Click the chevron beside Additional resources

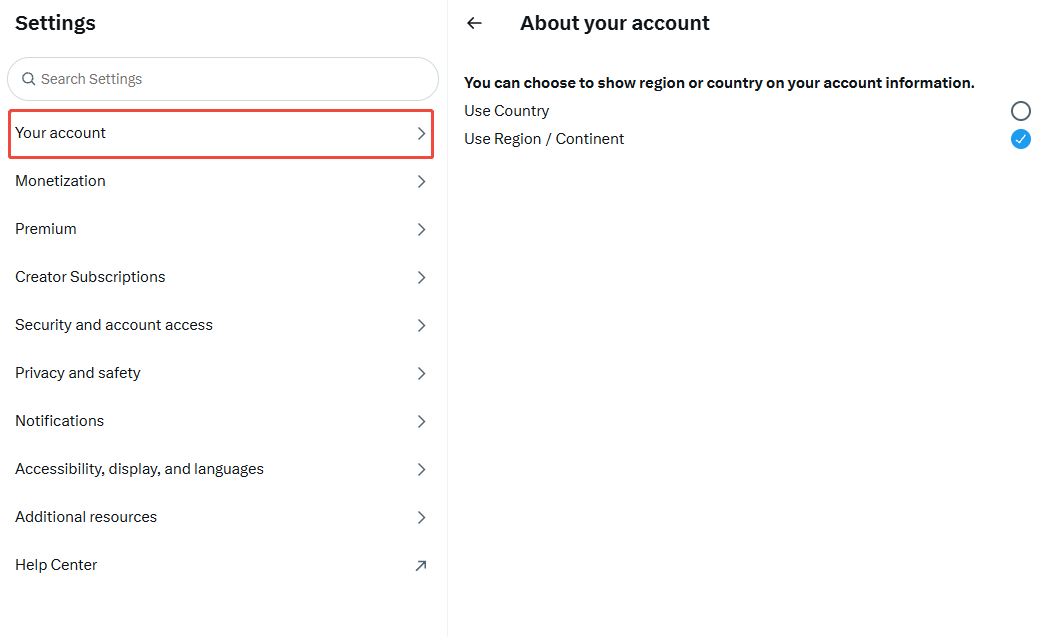point(421,517)
